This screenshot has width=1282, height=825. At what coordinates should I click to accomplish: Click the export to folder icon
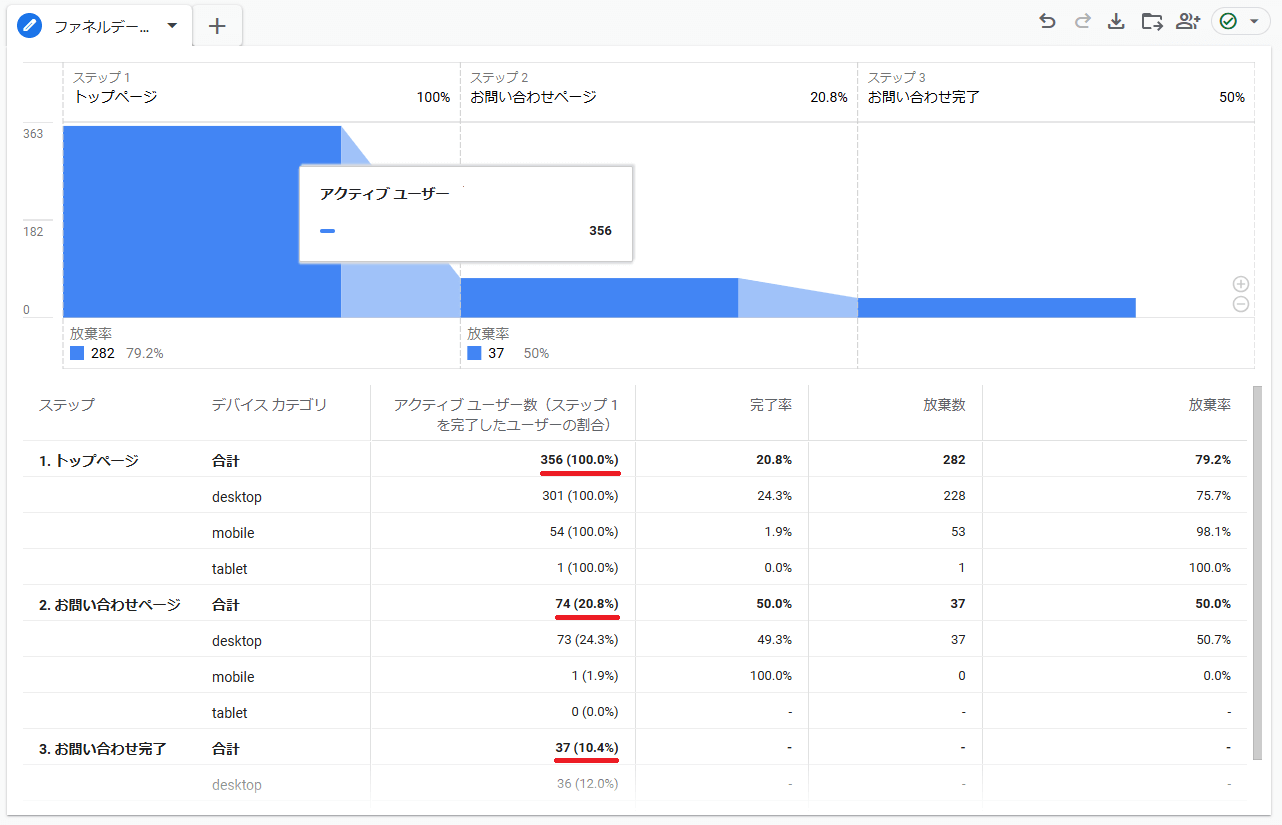point(1151,21)
